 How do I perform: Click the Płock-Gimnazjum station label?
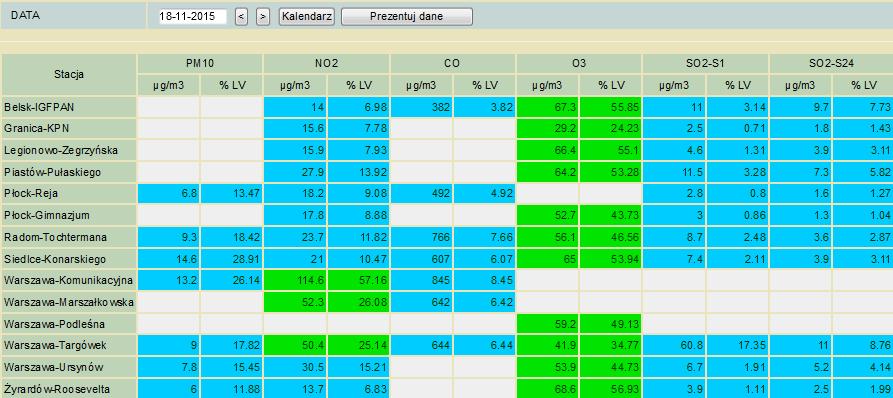[x=69, y=215]
